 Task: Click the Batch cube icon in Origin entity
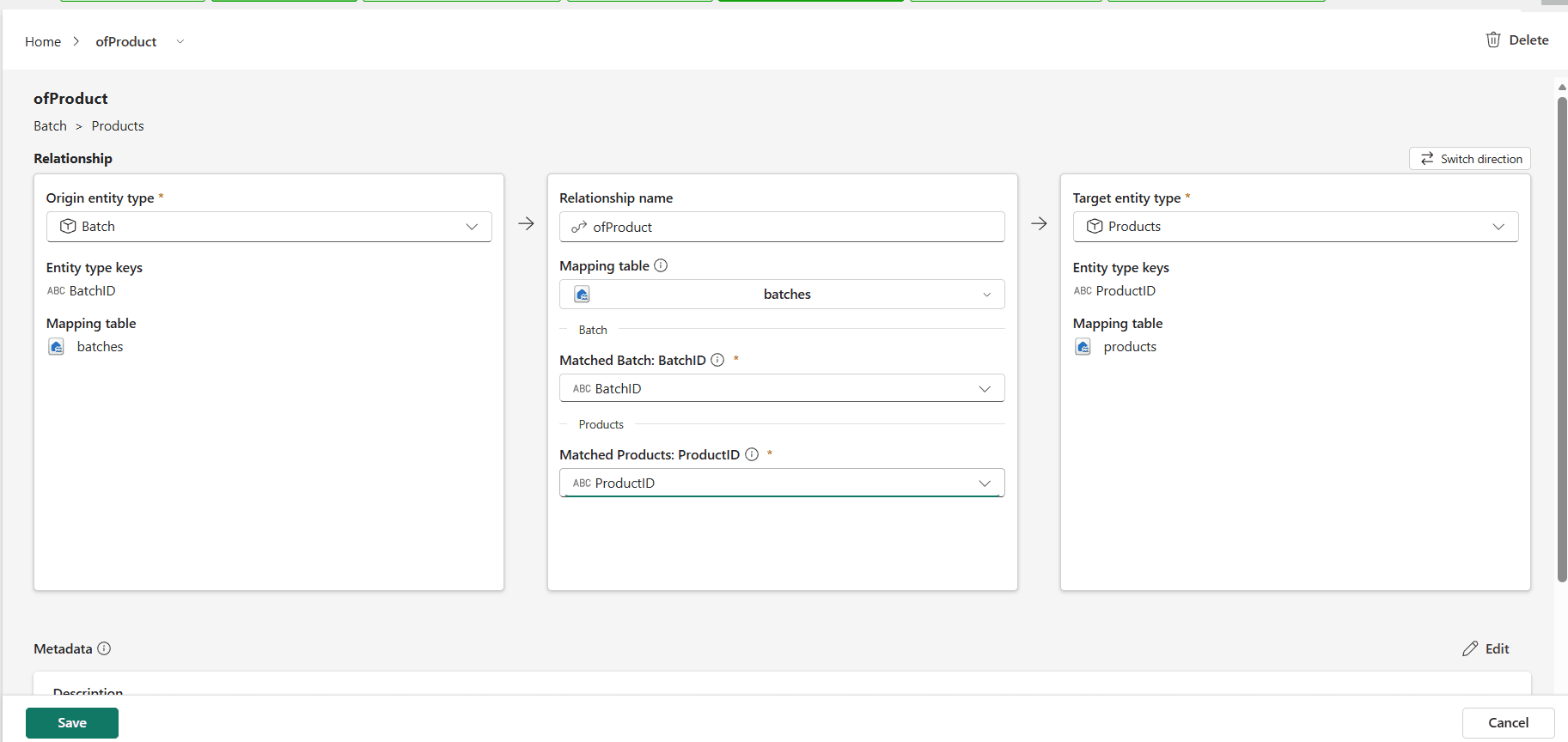coord(68,226)
